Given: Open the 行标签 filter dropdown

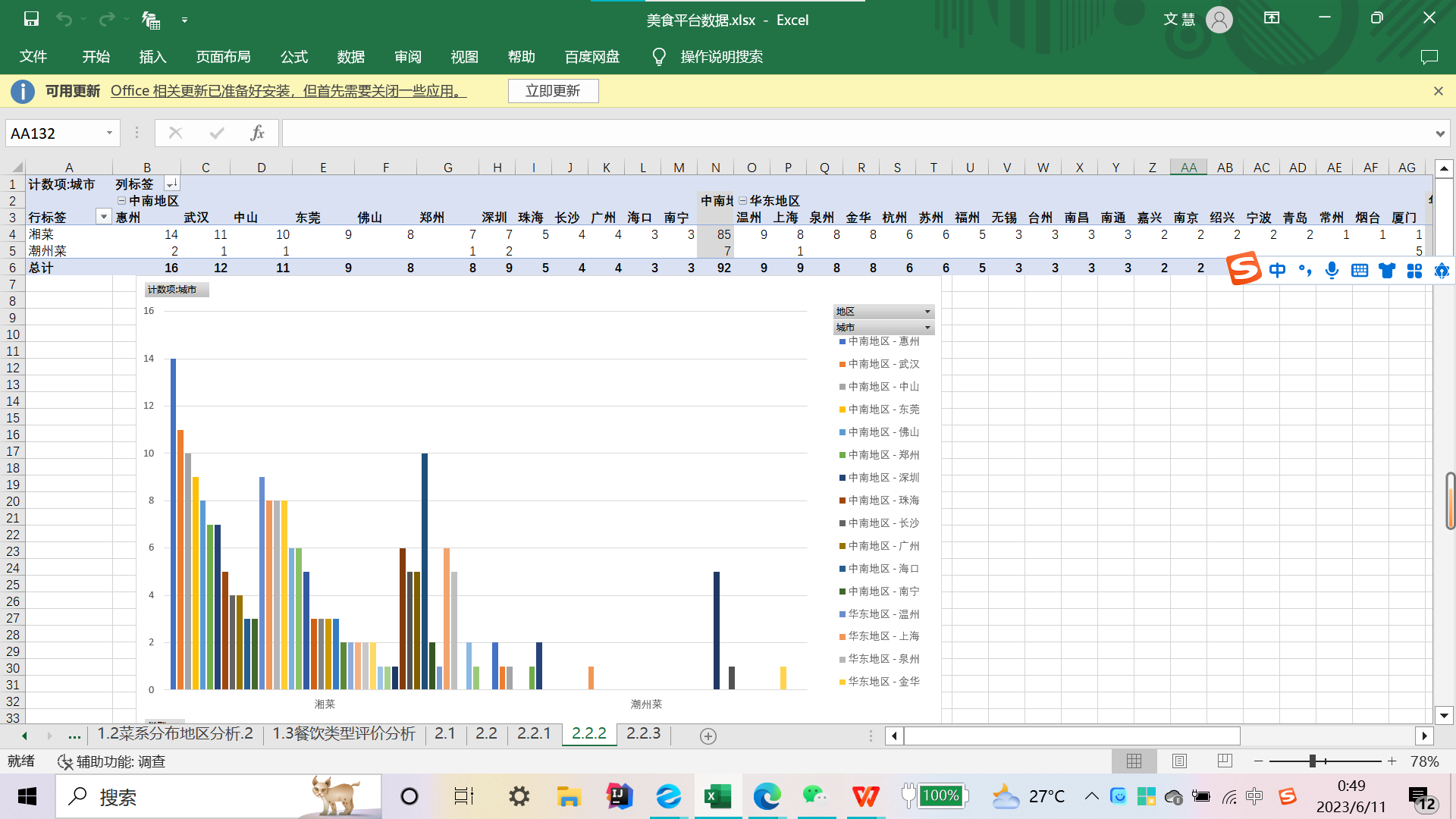Looking at the screenshot, I should point(104,218).
